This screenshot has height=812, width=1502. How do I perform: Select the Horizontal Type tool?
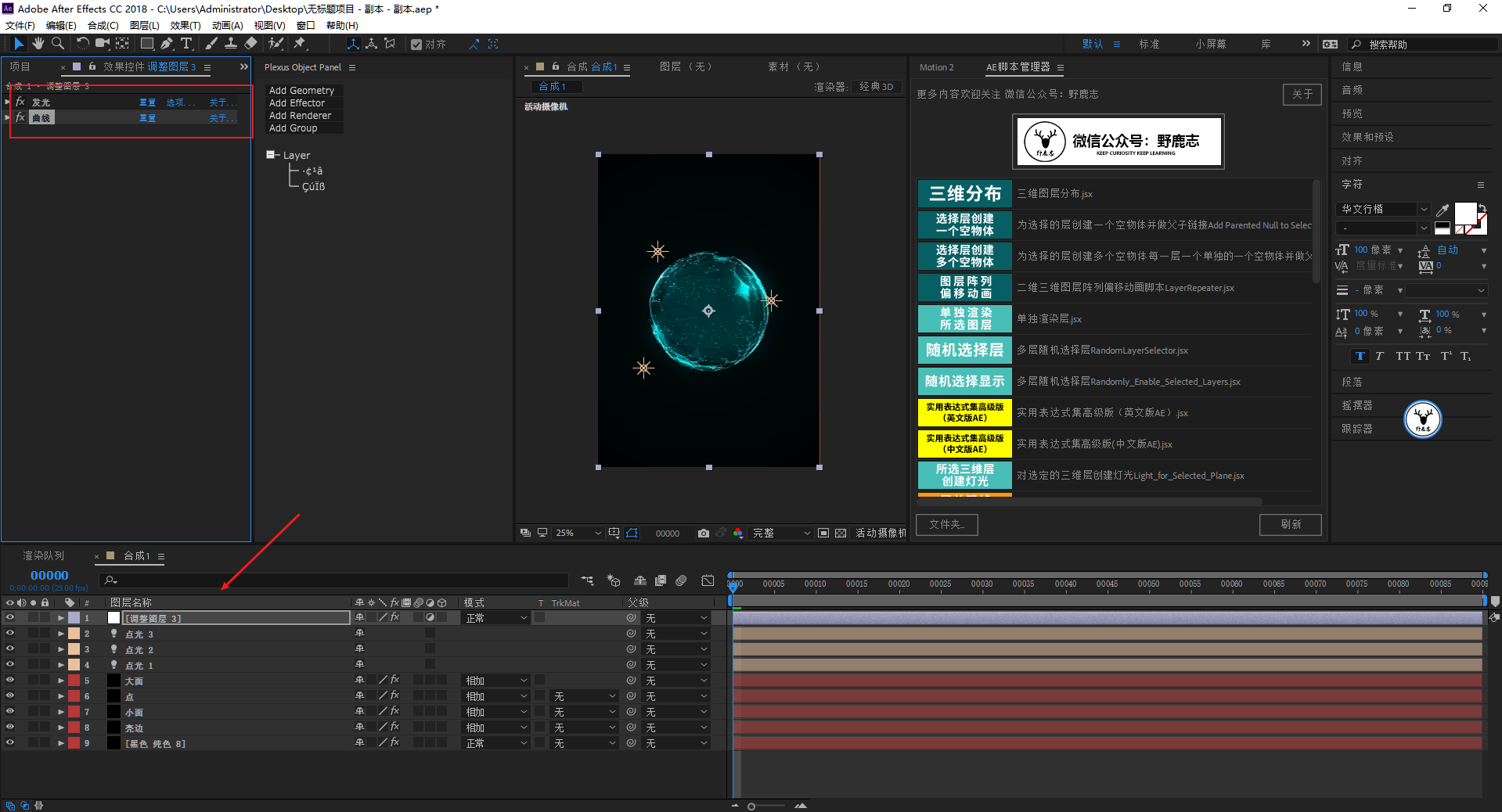pos(186,44)
